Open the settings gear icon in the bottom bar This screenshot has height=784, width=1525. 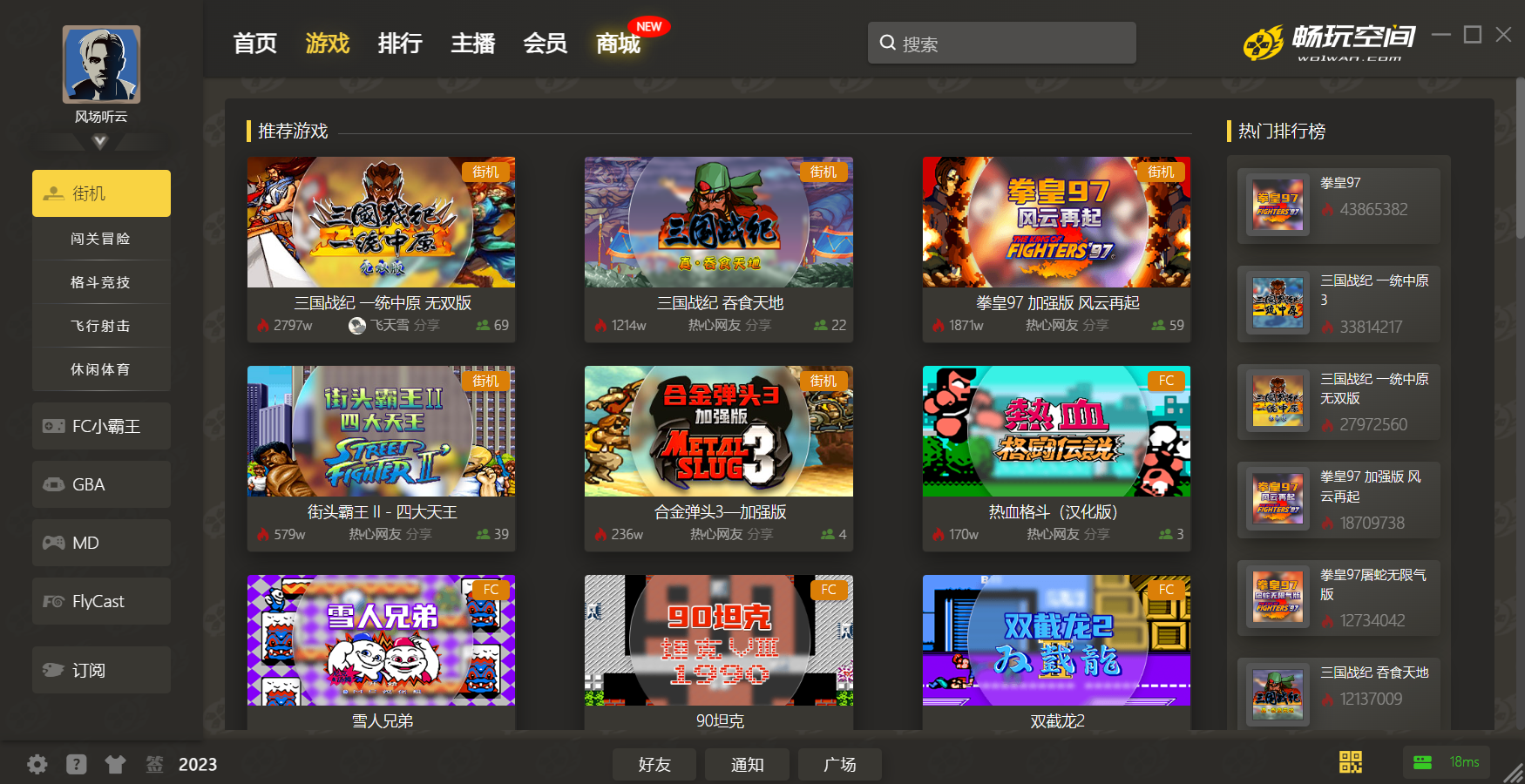tap(37, 764)
